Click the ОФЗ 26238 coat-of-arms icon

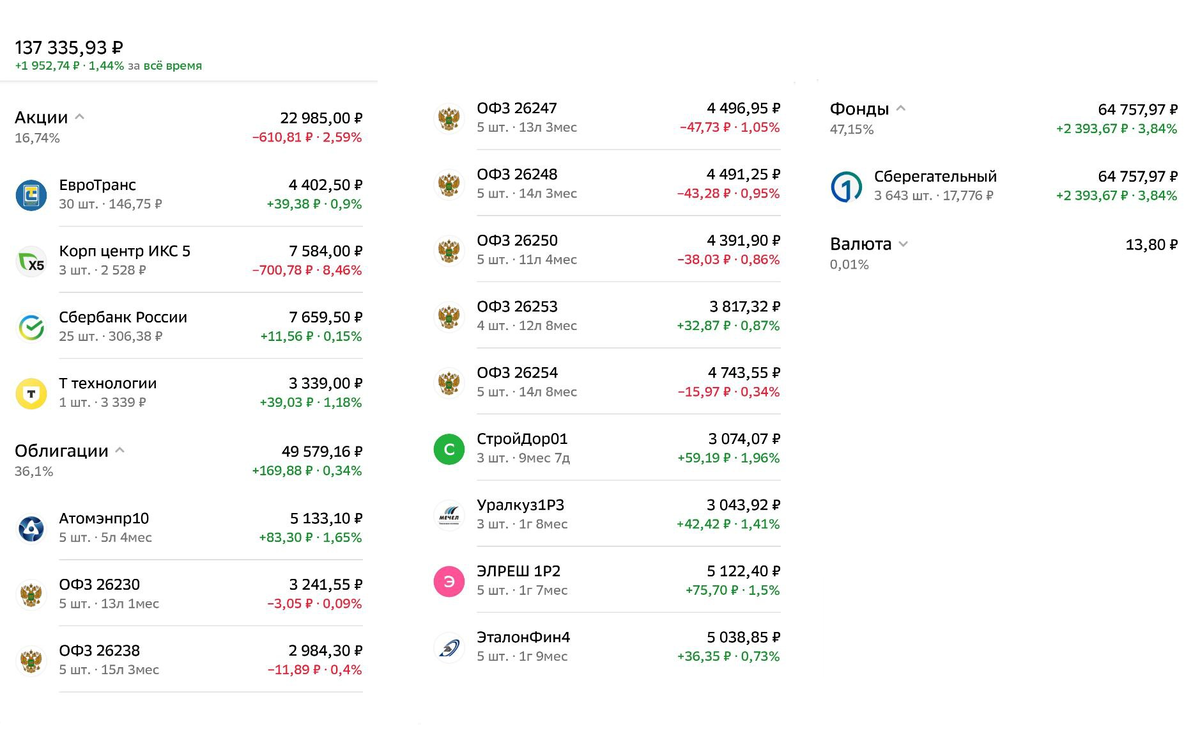pyautogui.click(x=31, y=660)
